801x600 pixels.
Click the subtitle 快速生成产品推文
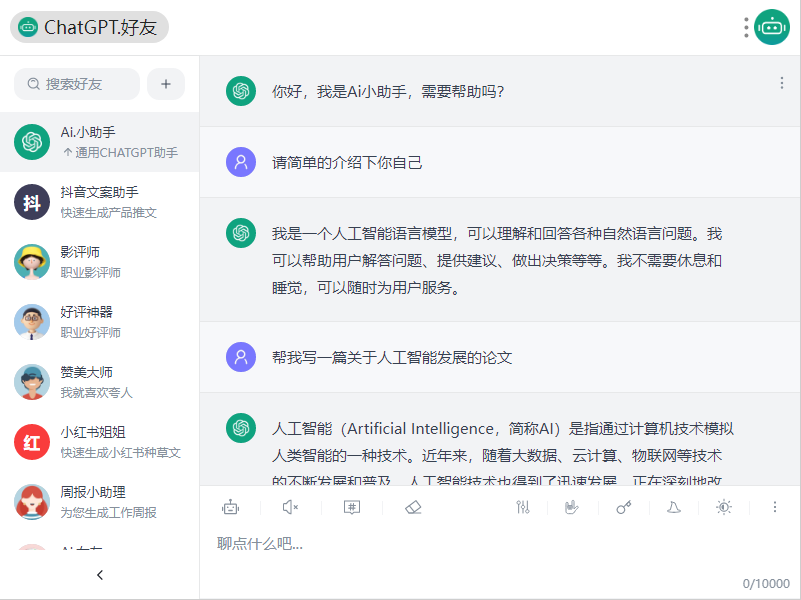(108, 212)
